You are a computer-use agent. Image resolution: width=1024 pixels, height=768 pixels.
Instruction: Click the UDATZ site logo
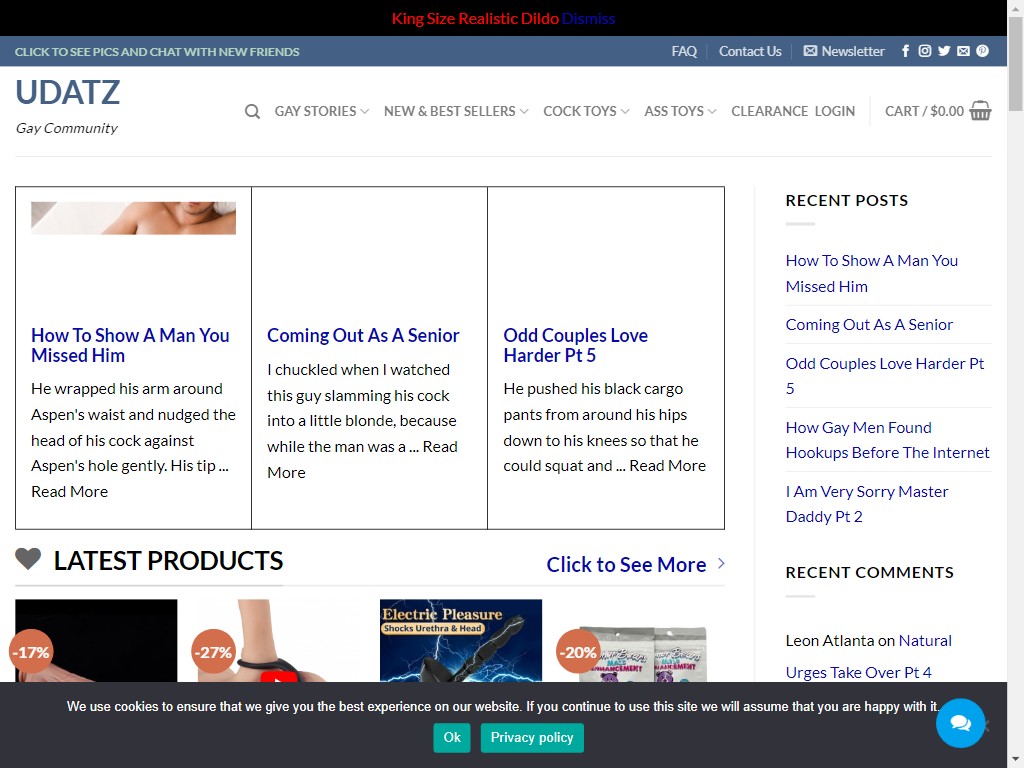[x=68, y=92]
